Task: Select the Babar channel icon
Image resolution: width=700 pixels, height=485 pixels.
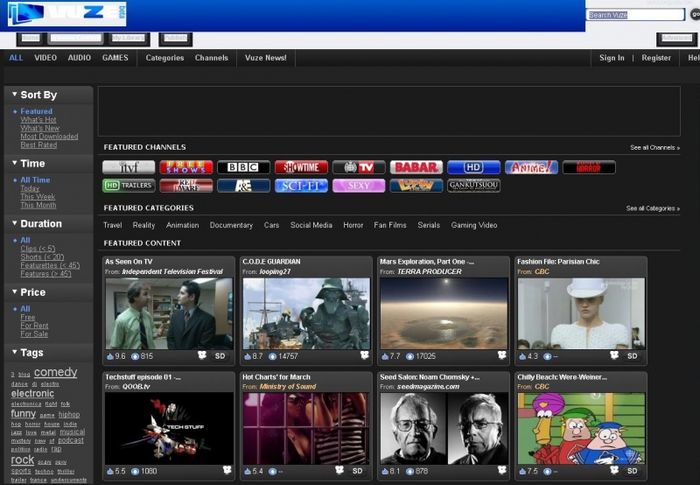Action: (x=416, y=167)
